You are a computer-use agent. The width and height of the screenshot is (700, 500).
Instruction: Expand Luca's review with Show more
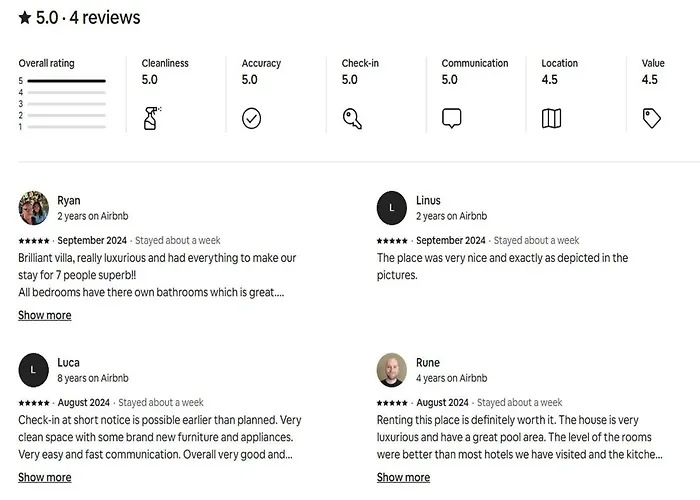45,477
